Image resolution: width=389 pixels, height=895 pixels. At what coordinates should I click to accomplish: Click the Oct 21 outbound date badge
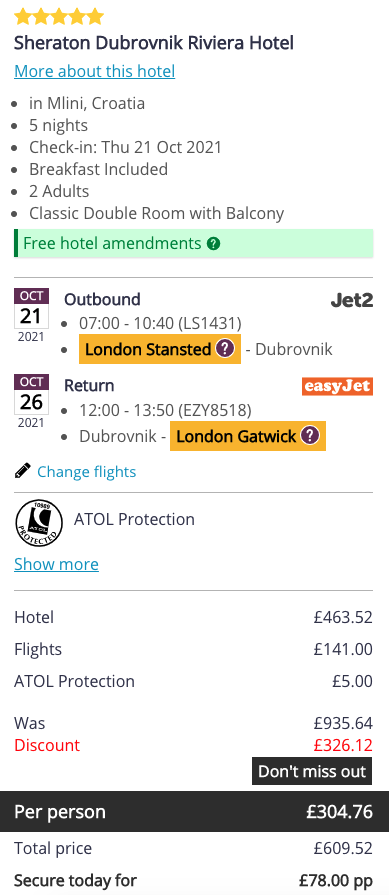coord(31,316)
